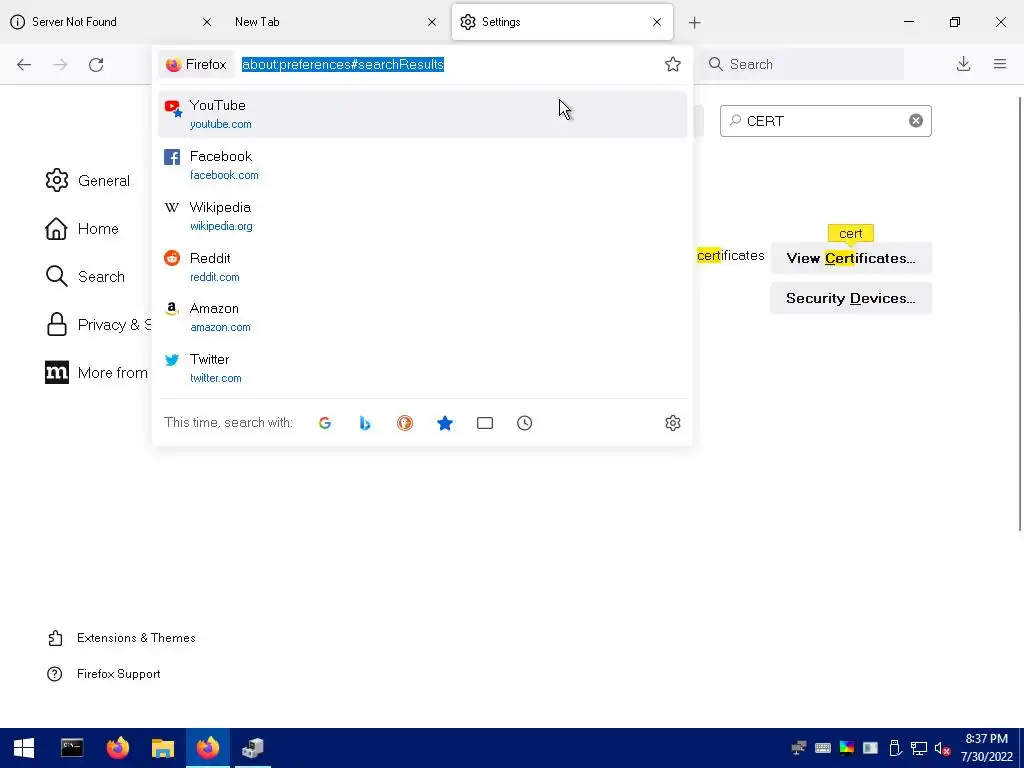This screenshot has width=1024, height=768.
Task: Open search settings gear in address dropdown
Action: point(673,423)
